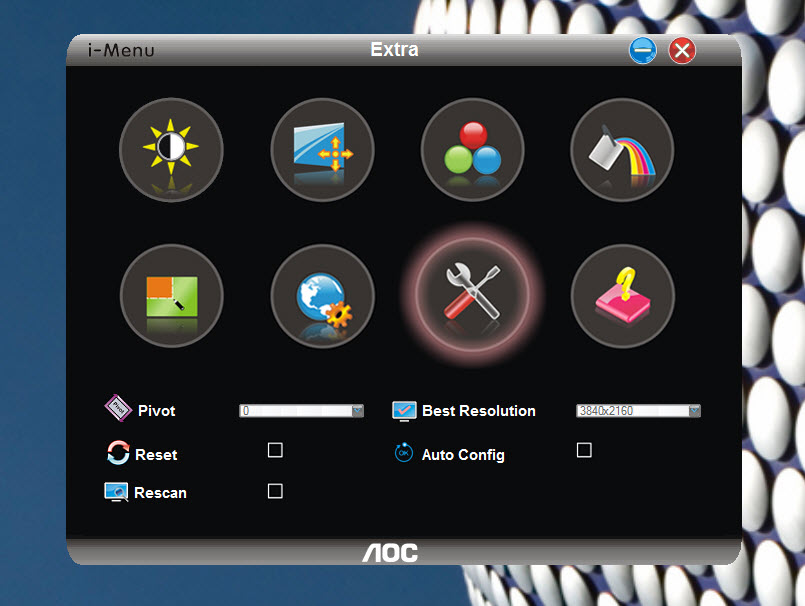Check the Auto Config checkbox
The image size is (805, 606).
[x=584, y=450]
